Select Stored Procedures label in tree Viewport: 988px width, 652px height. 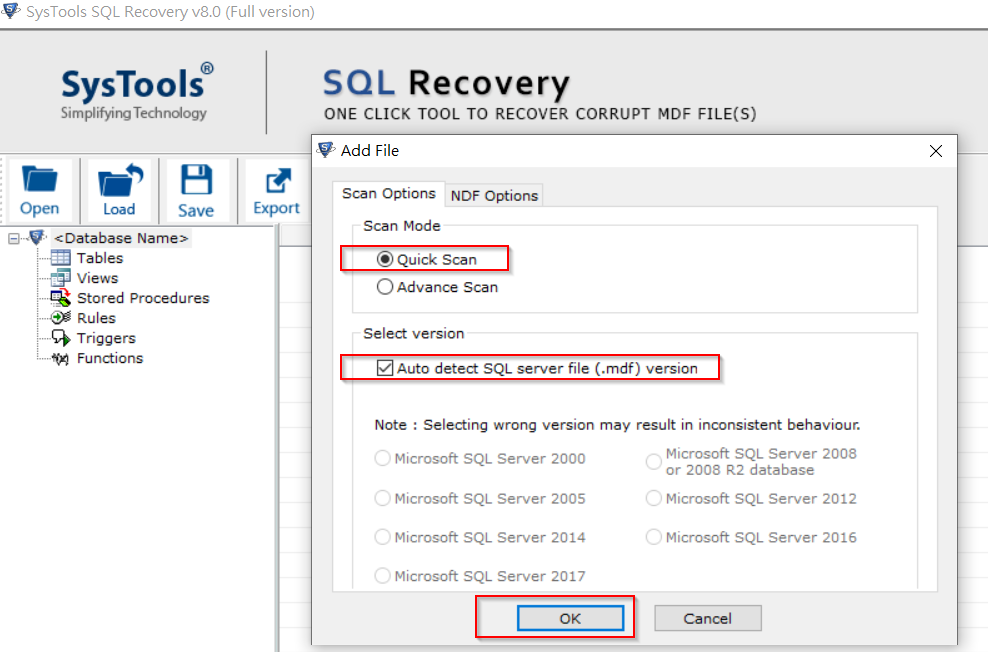143,298
